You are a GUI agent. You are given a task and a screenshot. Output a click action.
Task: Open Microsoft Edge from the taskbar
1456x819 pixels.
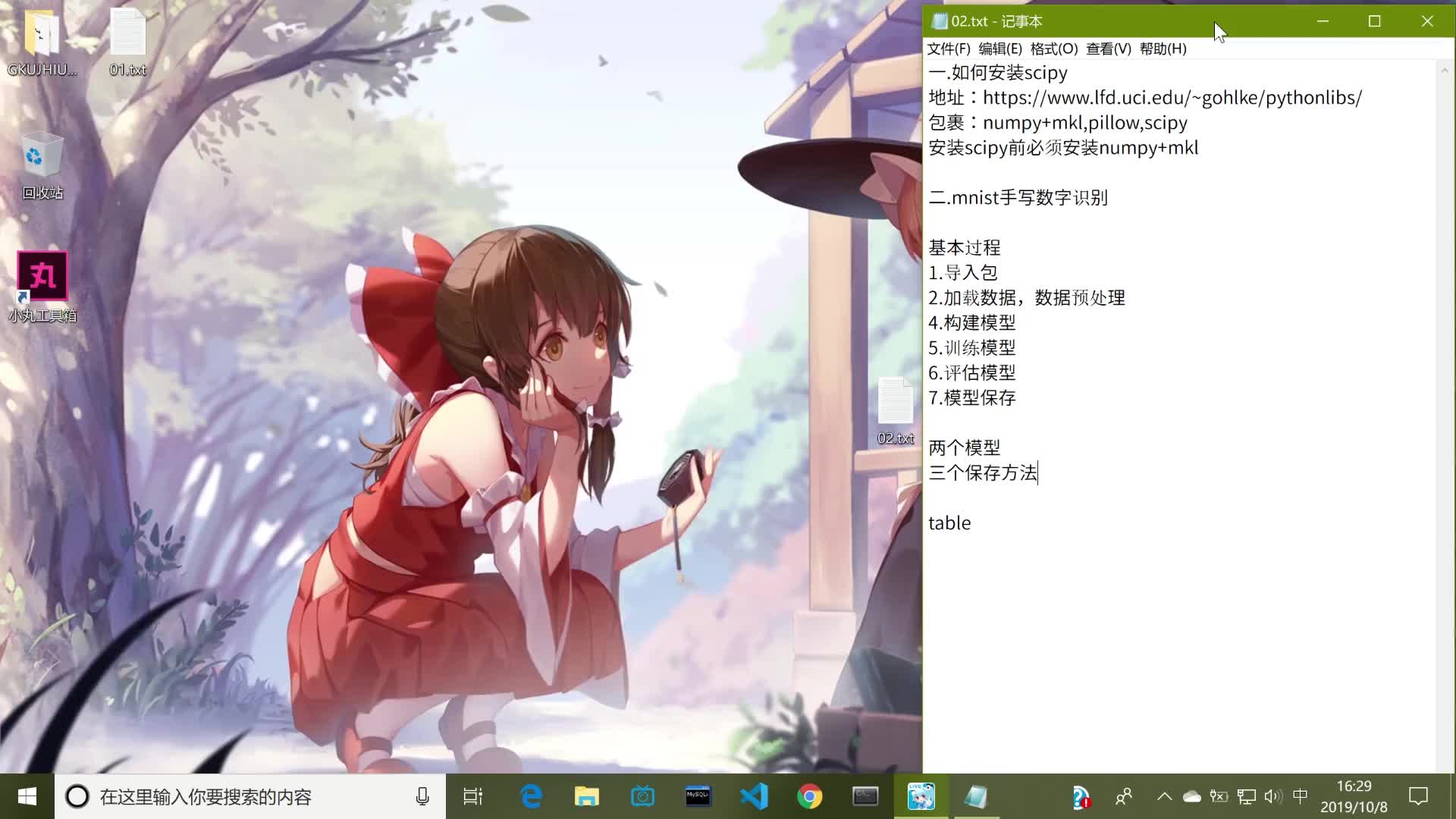530,797
